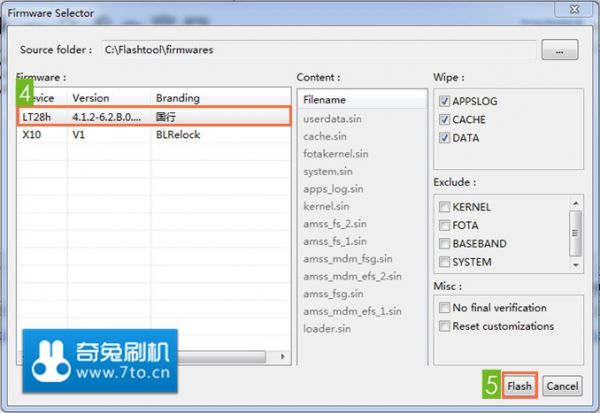Select loader.sin in content list
Image resolution: width=600 pixels, height=413 pixels.
327,329
